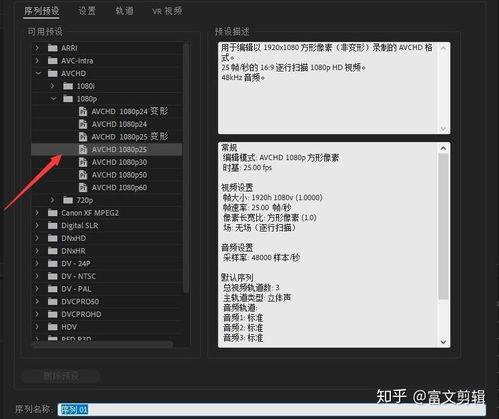Select the AVCHD 1080p24 preset file icon

pos(83,124)
